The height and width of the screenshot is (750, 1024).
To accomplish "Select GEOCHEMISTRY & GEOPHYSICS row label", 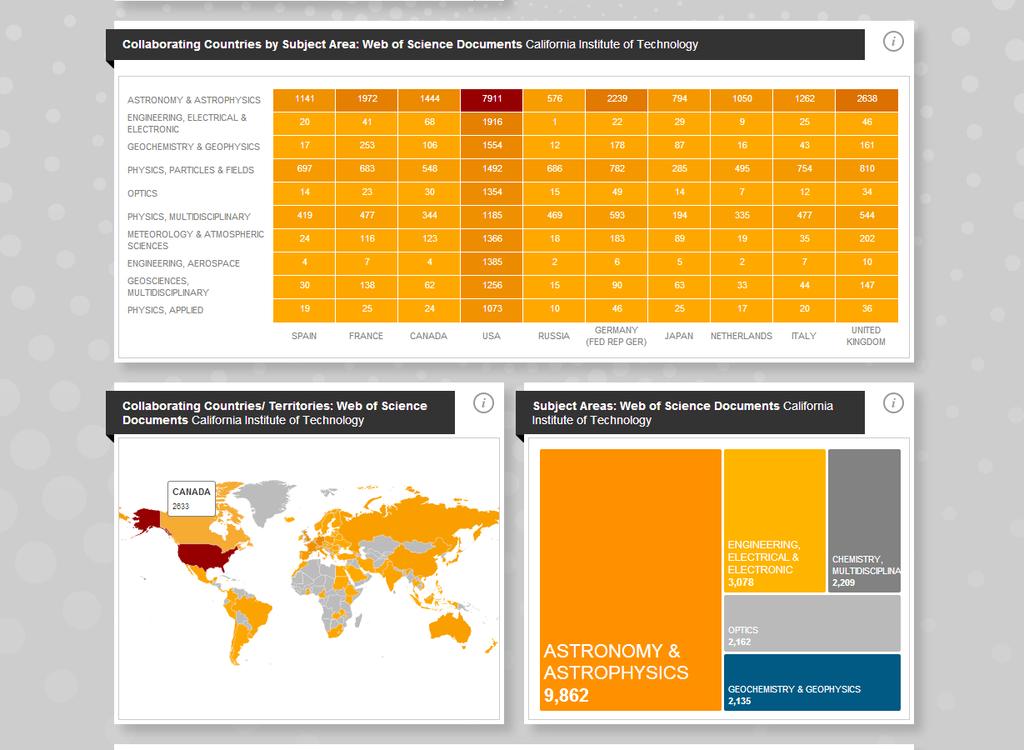I will (193, 147).
